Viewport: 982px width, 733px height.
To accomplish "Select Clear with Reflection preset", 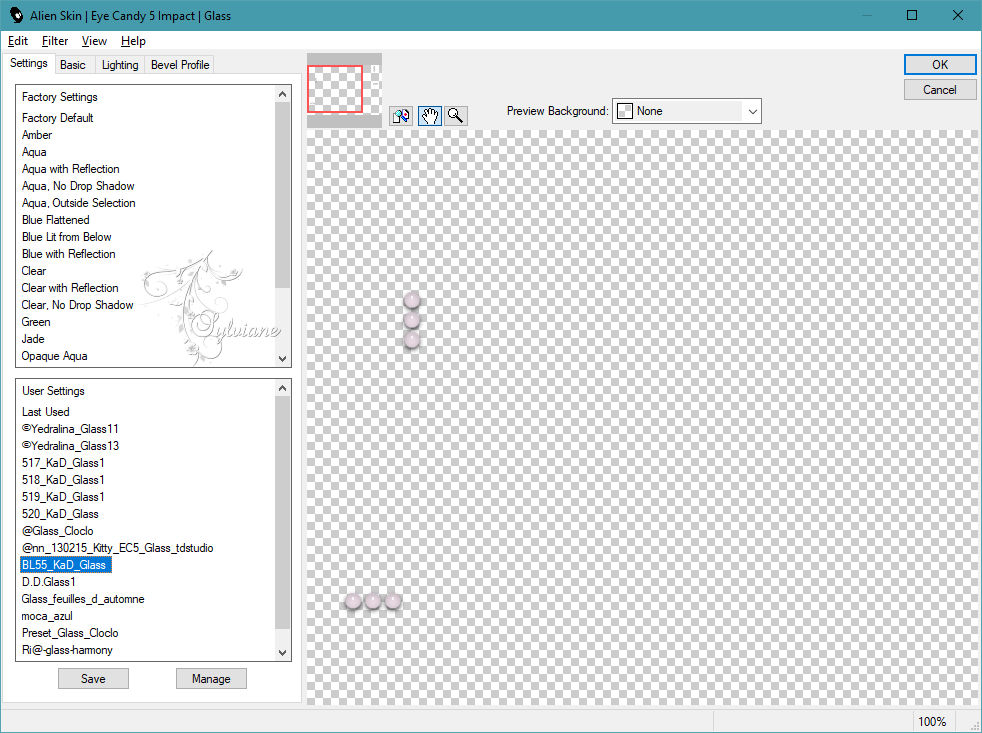I will point(70,288).
